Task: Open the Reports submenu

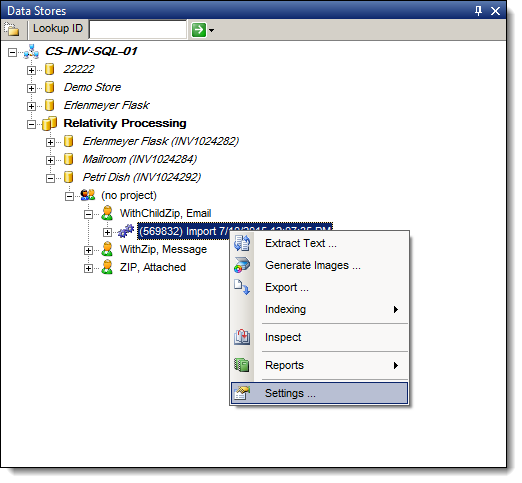Action: 319,366
